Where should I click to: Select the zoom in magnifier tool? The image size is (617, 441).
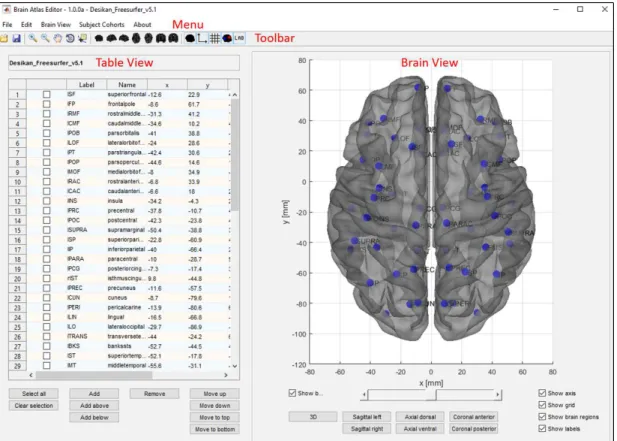point(33,39)
